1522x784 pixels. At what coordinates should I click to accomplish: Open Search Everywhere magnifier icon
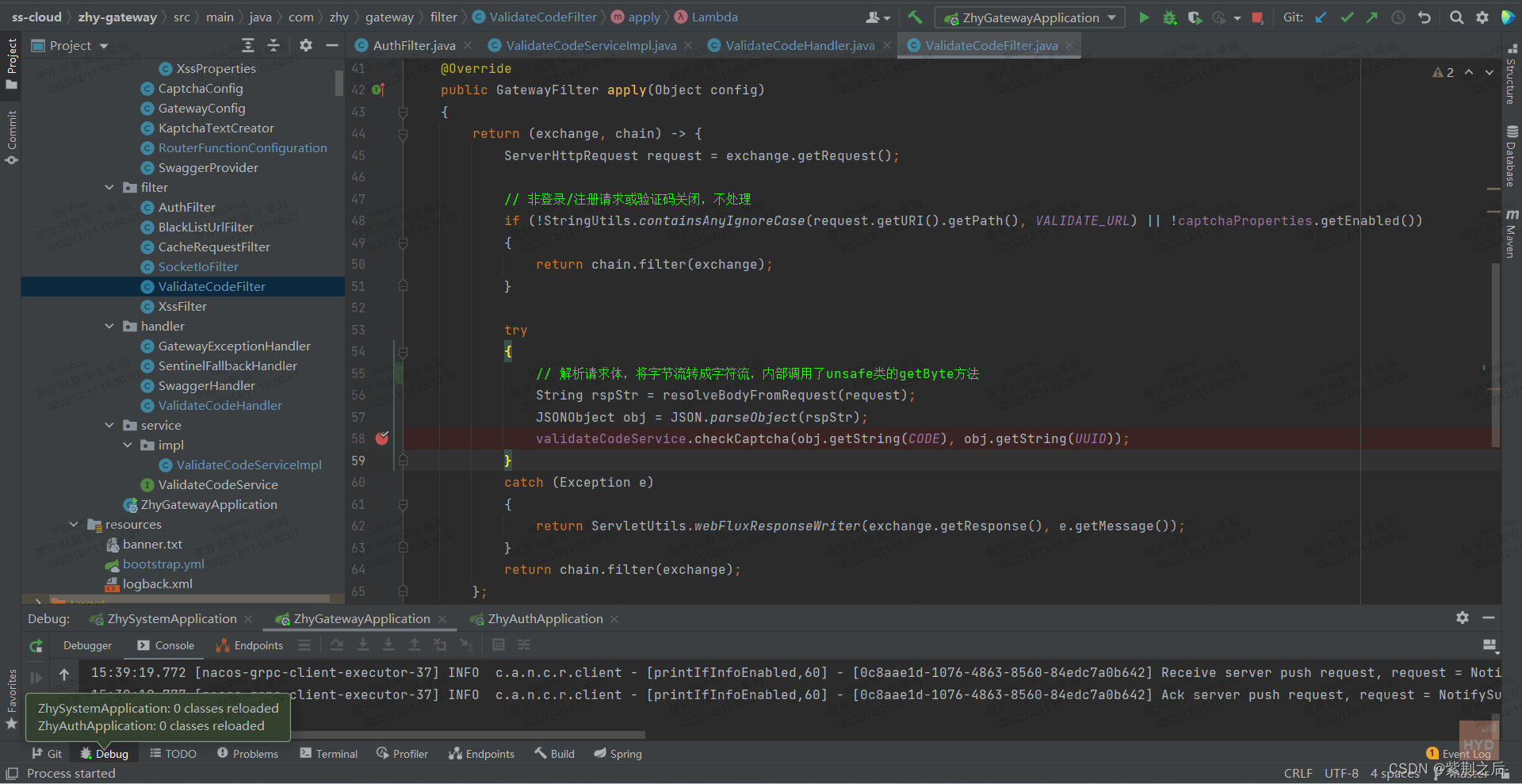pyautogui.click(x=1456, y=17)
